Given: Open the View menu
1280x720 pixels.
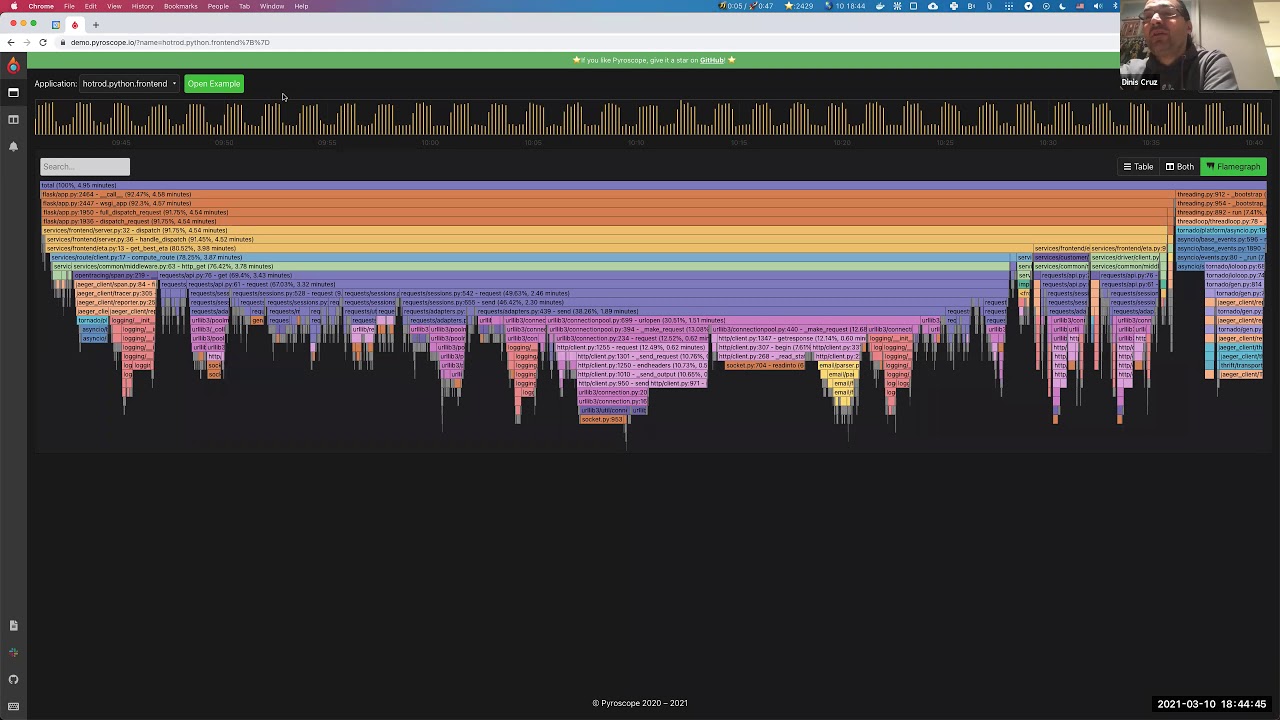Looking at the screenshot, I should click(114, 6).
